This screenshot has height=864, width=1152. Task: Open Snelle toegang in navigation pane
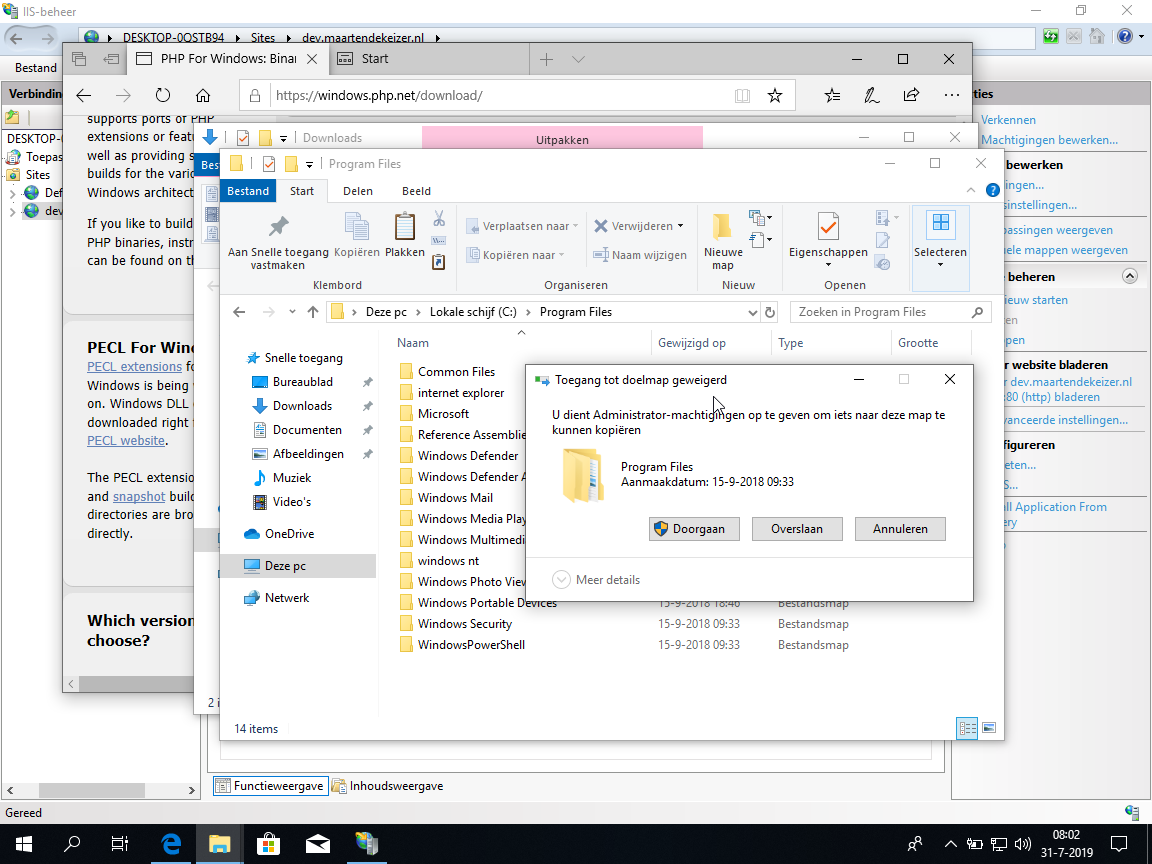[303, 358]
